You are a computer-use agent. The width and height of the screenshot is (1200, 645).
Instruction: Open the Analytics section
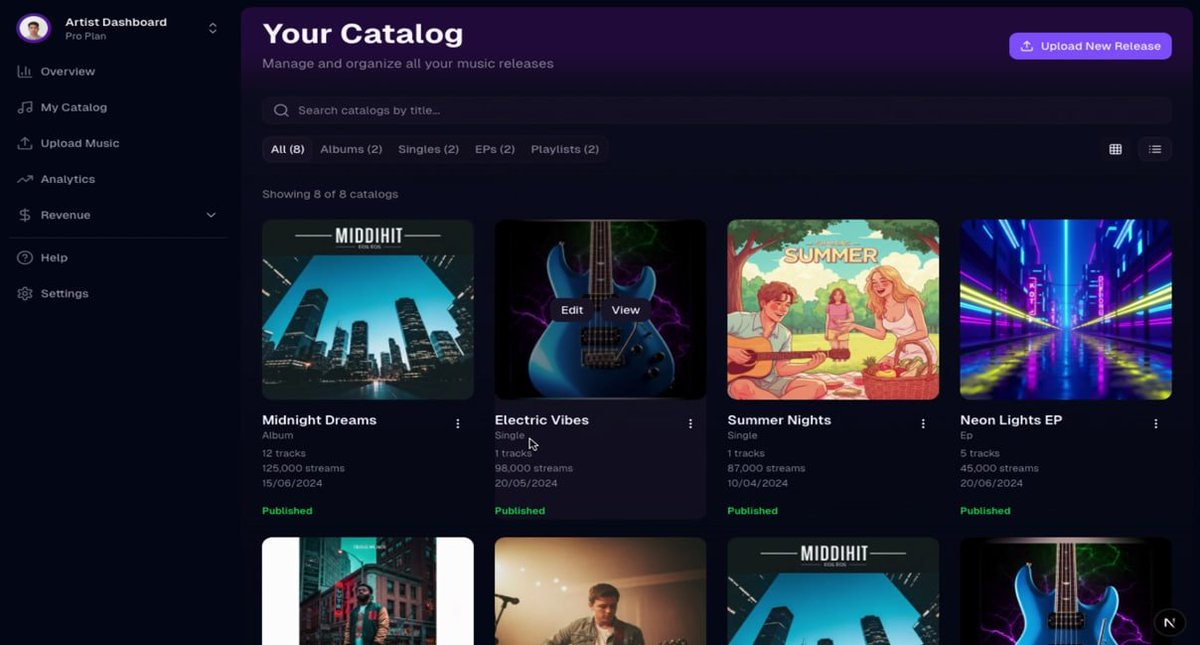click(x=67, y=180)
